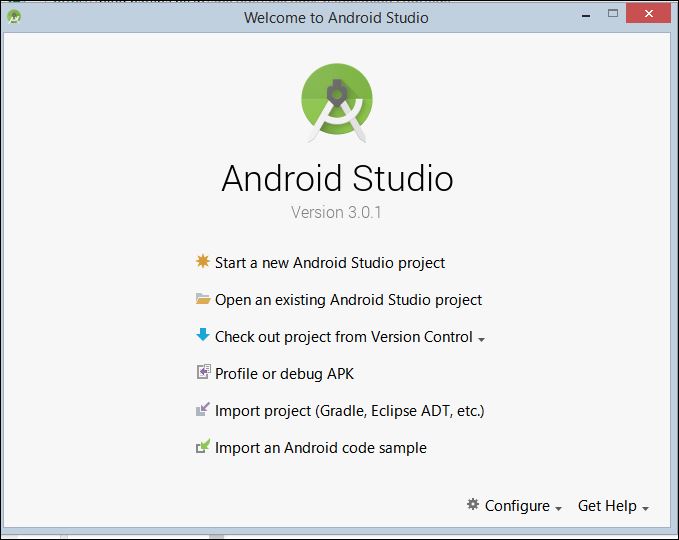
Task: Click the large Android Studio logo
Action: pos(337,103)
